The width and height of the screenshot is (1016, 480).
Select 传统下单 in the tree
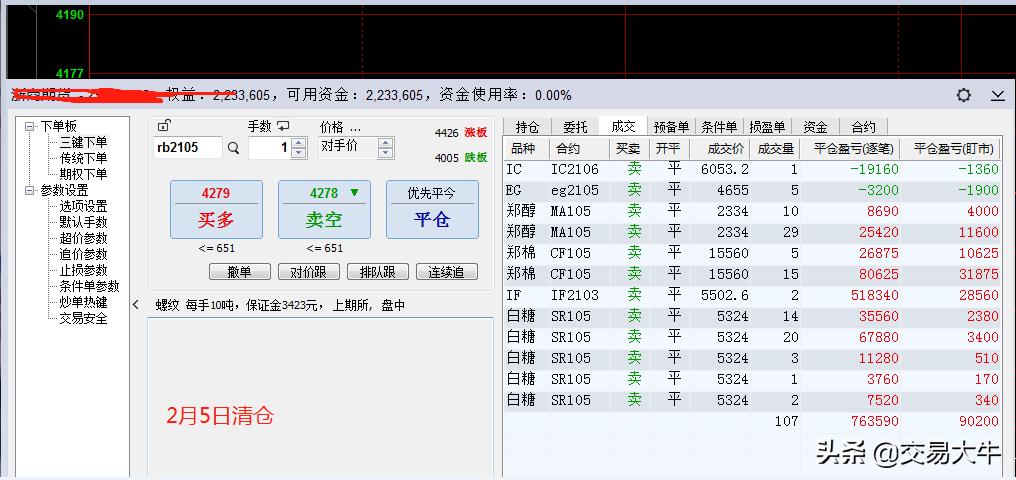[84, 159]
